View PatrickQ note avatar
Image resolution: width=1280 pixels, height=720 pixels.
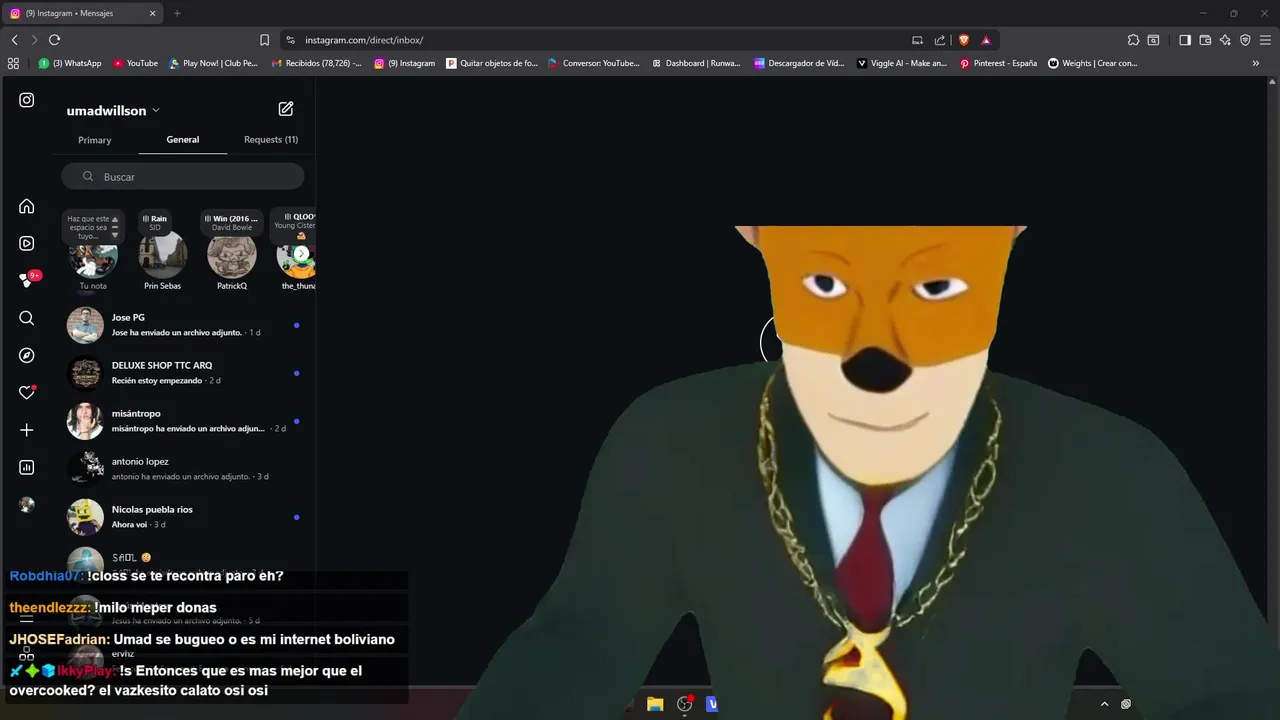[x=232, y=257]
